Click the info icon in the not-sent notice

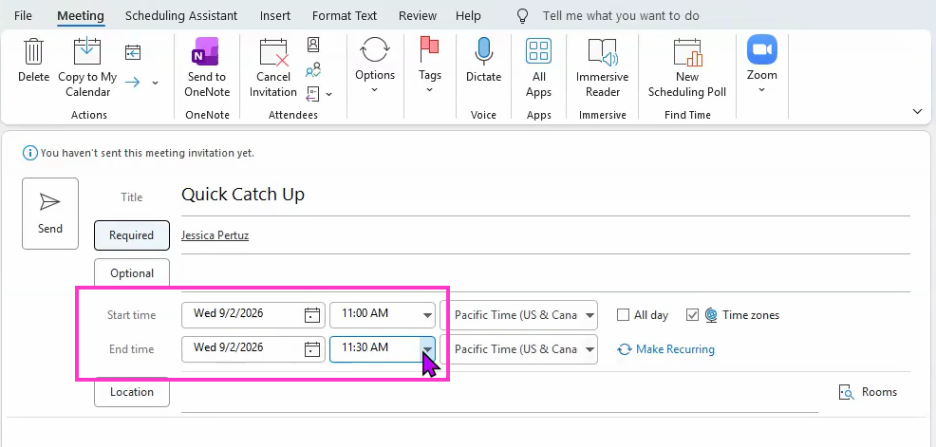(x=29, y=153)
